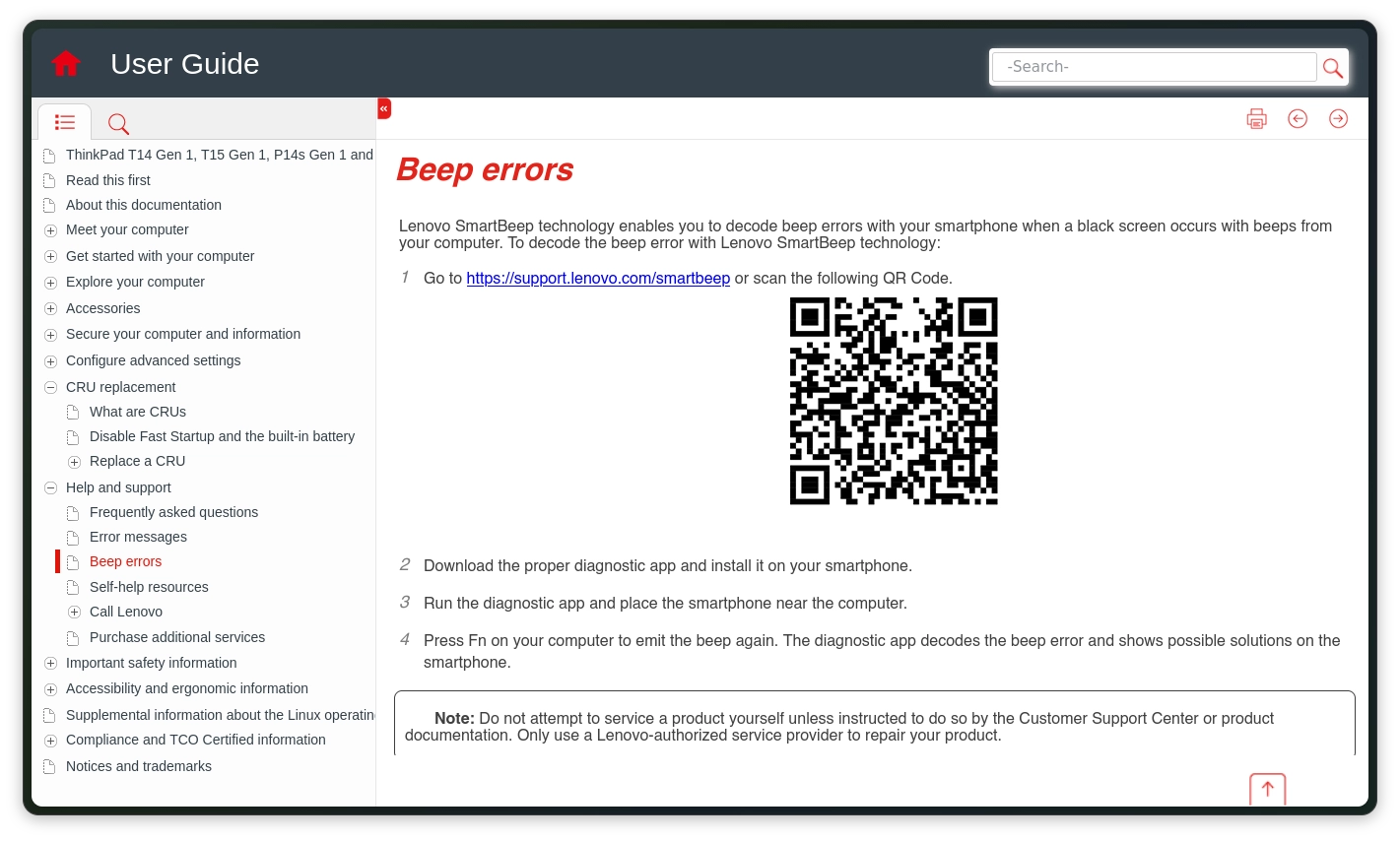Viewport: 1400px width, 841px height.
Task: Open the ThinkPad T14 Gen 1 topic
Action: pos(220,155)
